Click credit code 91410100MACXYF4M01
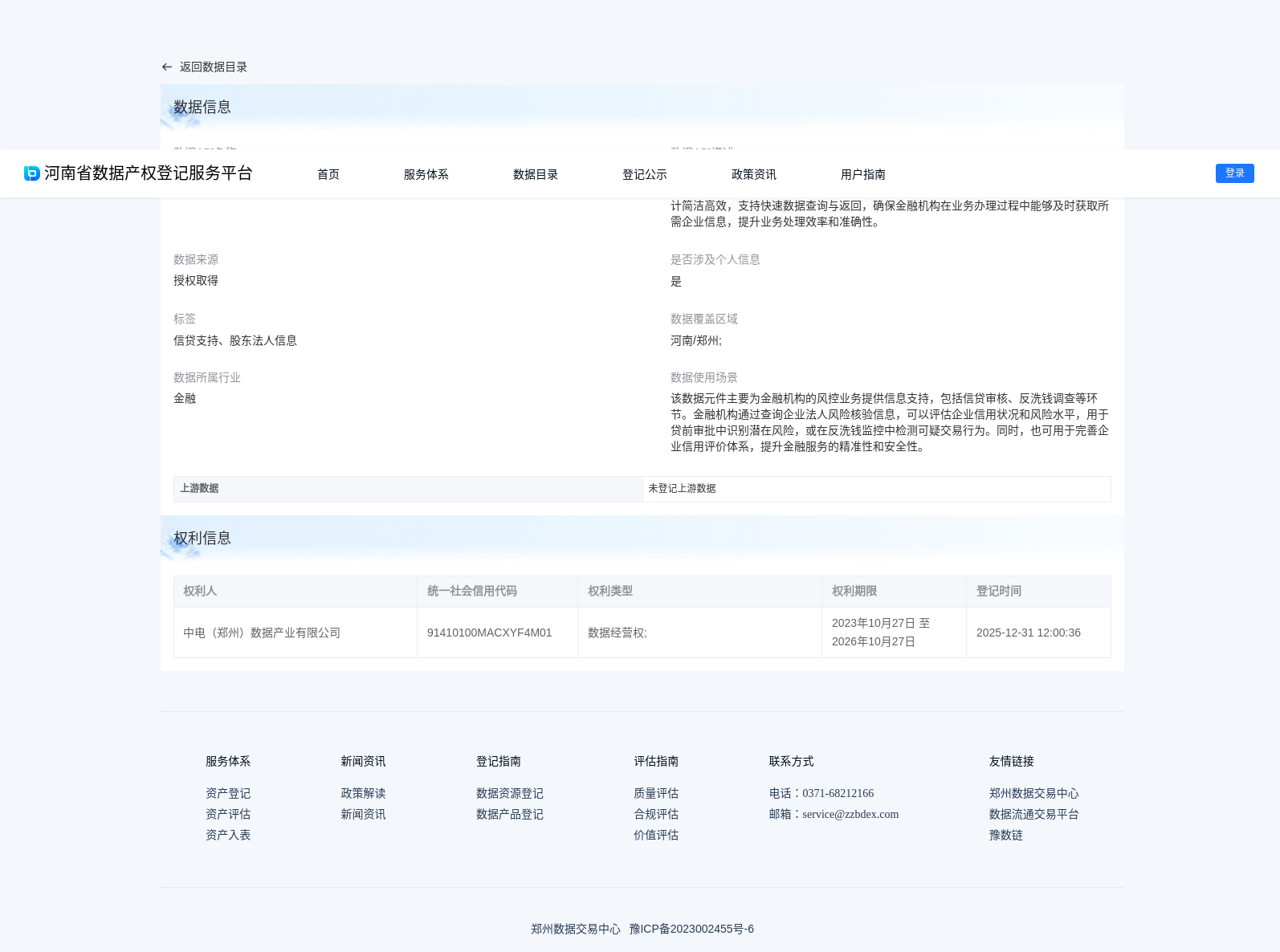This screenshot has width=1280, height=952. 490,633
